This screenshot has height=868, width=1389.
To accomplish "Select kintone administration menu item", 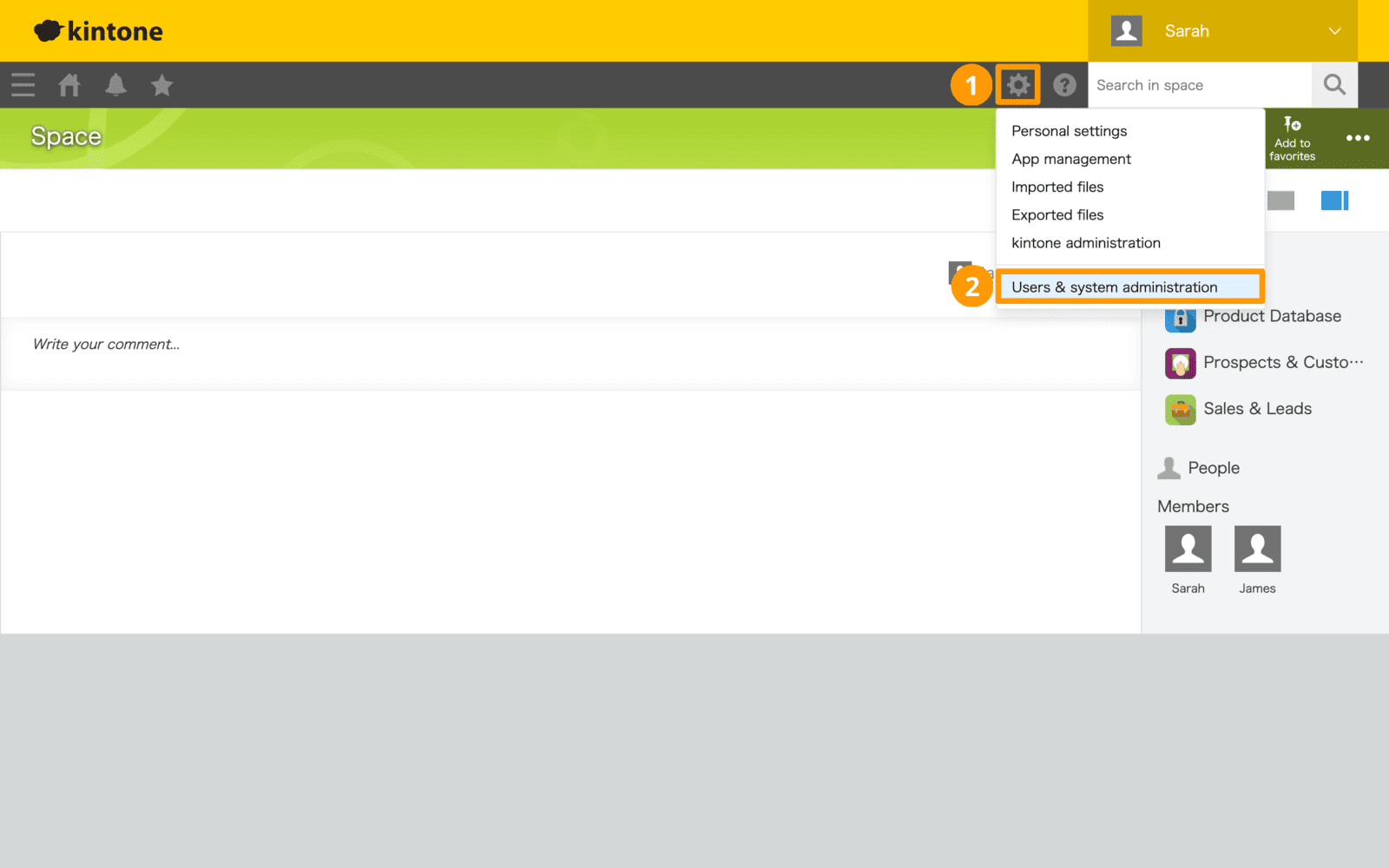I will (1085, 243).
